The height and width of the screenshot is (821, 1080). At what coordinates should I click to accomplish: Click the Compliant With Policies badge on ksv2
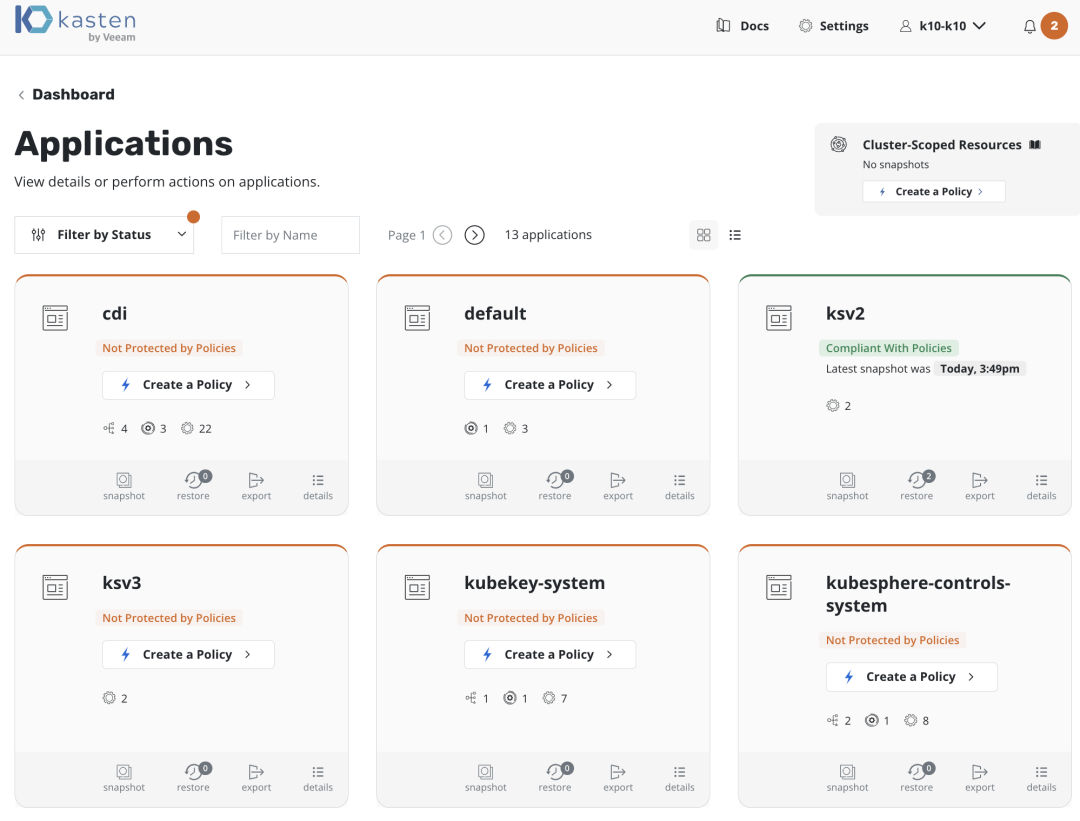[889, 349]
